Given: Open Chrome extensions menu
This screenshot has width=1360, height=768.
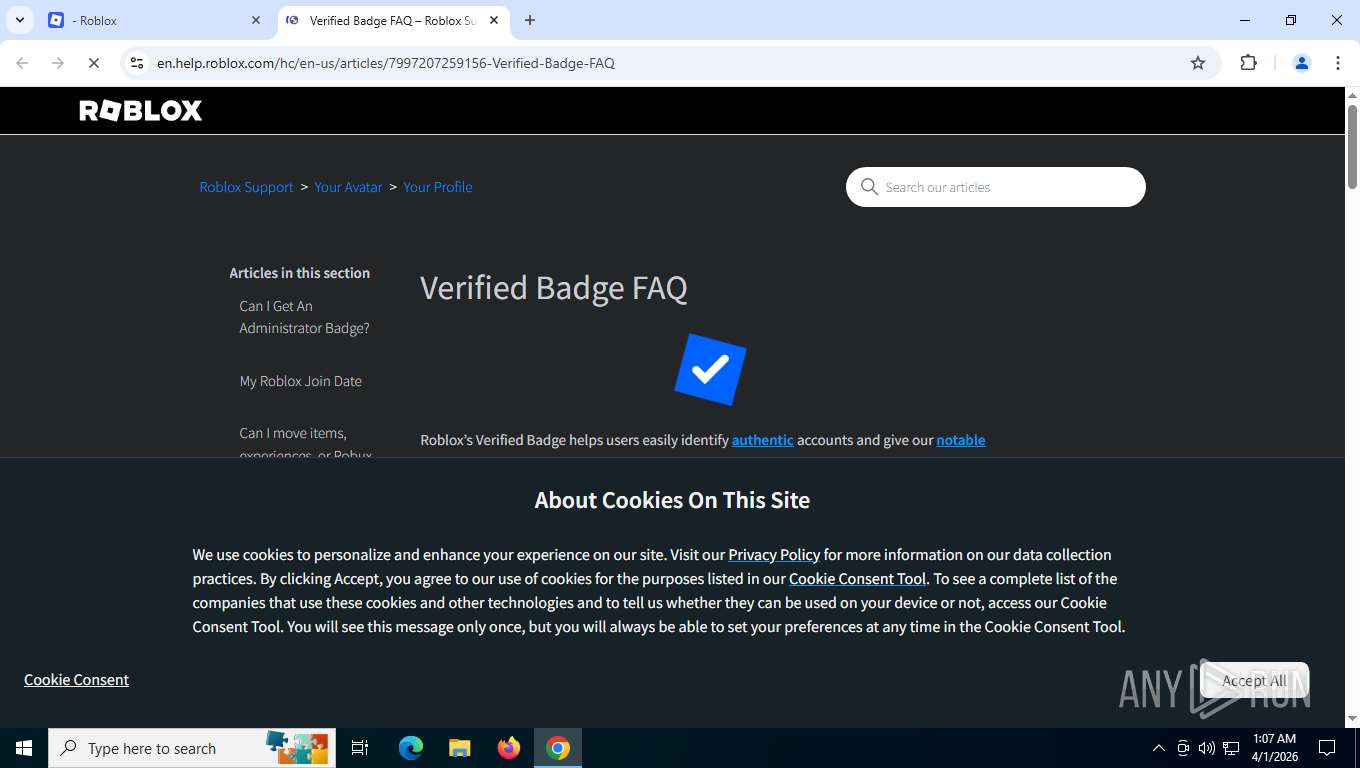Looking at the screenshot, I should pyautogui.click(x=1248, y=63).
